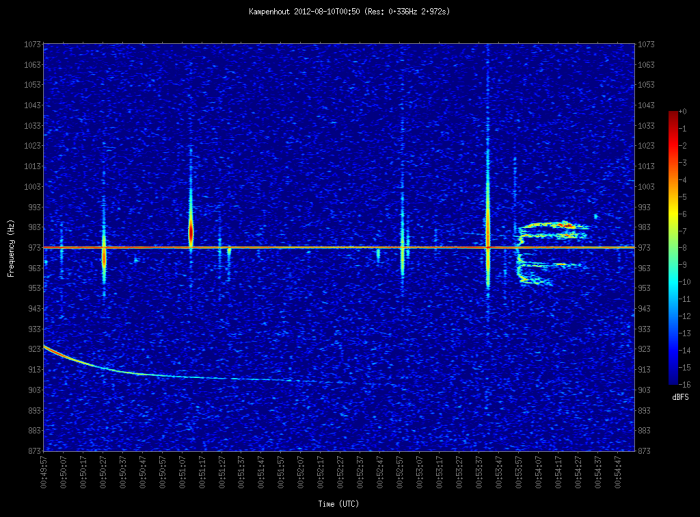Viewport: 700px width, 517px height.
Task: Click the -13 value on the dBFS scale
Action: [x=684, y=333]
